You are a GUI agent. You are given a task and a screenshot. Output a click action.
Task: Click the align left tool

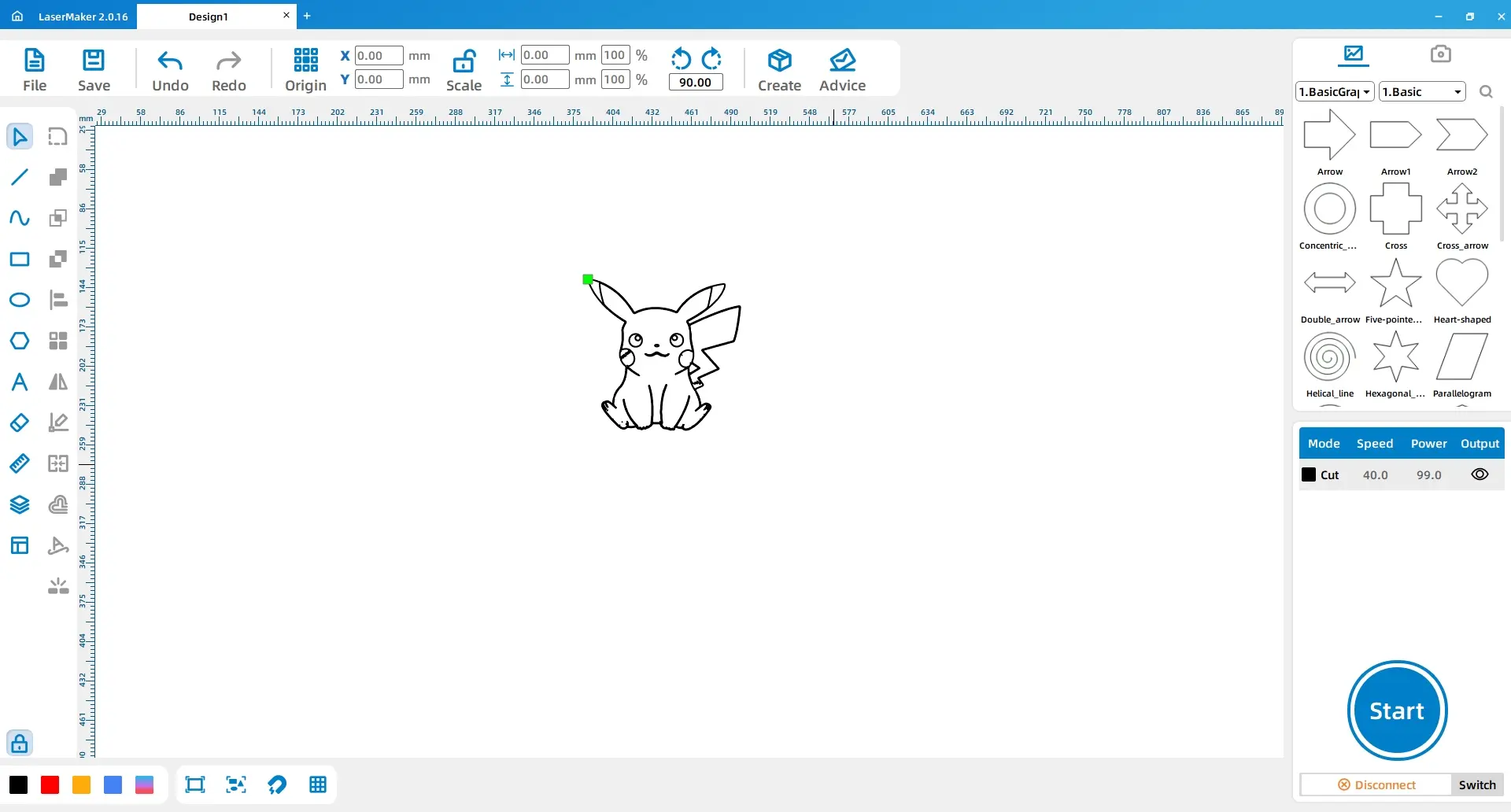click(x=57, y=300)
